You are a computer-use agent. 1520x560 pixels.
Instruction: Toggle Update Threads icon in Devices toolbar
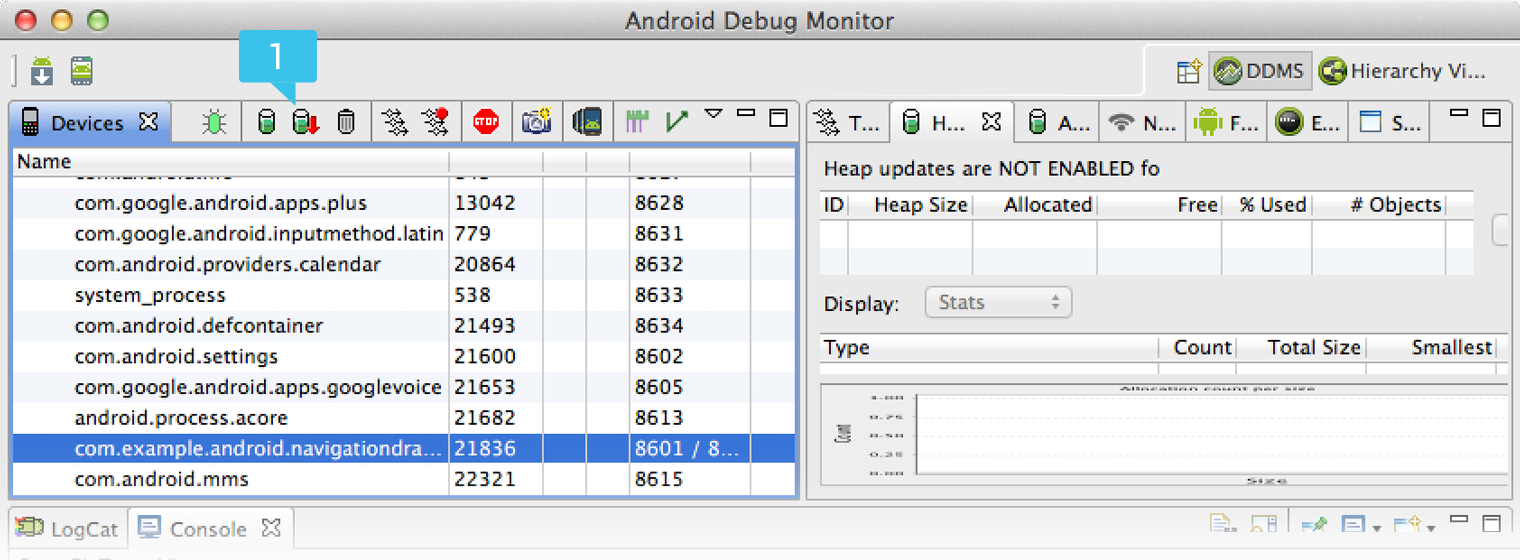click(396, 122)
